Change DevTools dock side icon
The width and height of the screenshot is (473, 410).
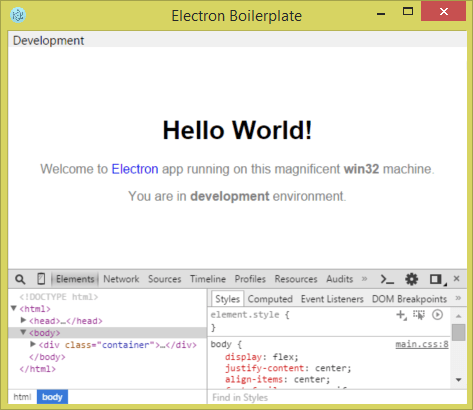coord(437,279)
